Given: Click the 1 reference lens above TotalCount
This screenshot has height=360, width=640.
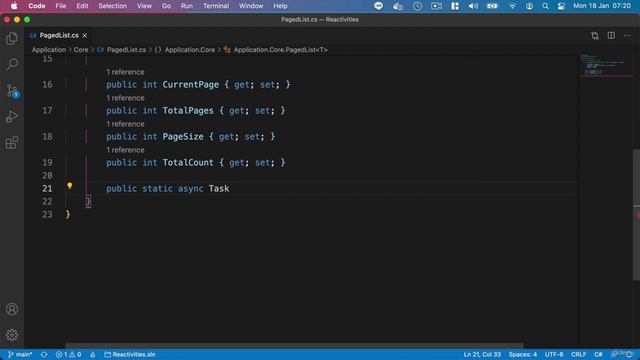Looking at the screenshot, I should pyautogui.click(x=125, y=150).
